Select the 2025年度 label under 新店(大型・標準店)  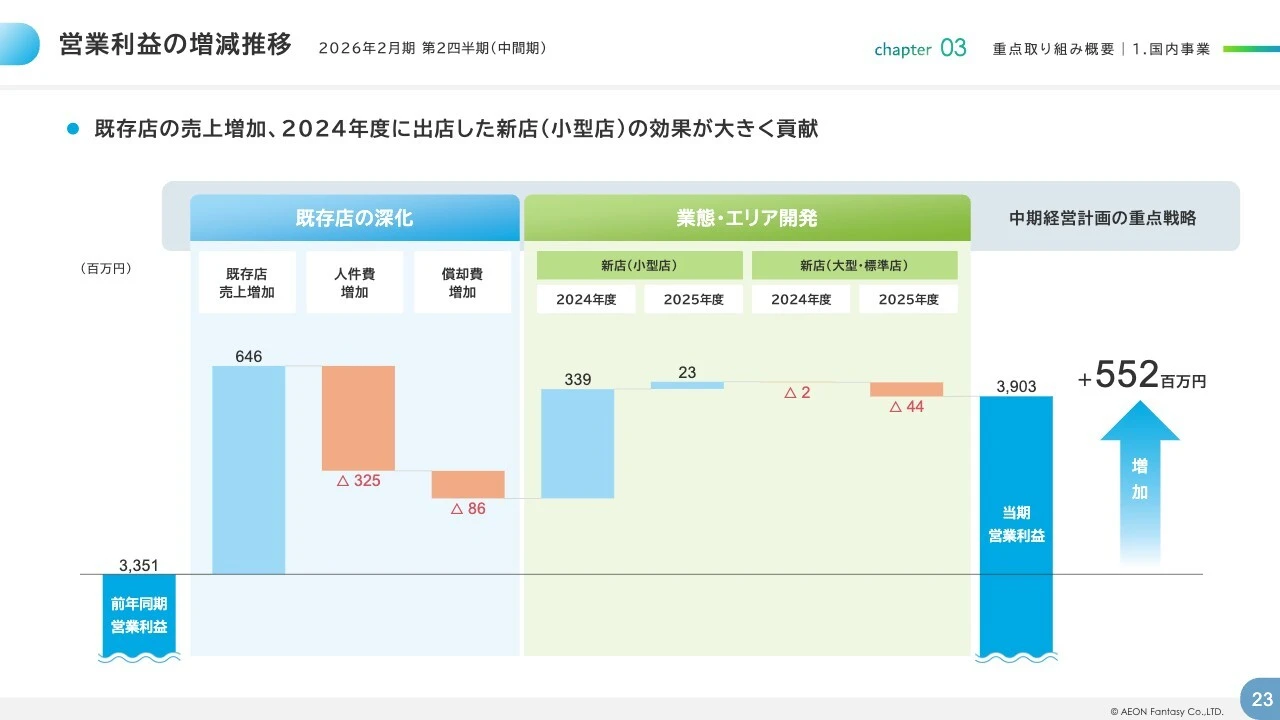(908, 298)
